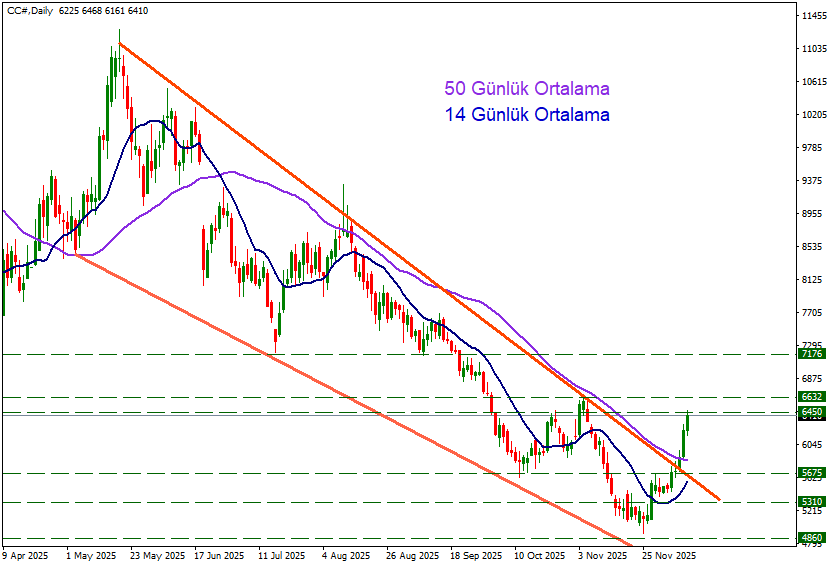
Task: Click the 7176 price level label
Action: pos(811,354)
